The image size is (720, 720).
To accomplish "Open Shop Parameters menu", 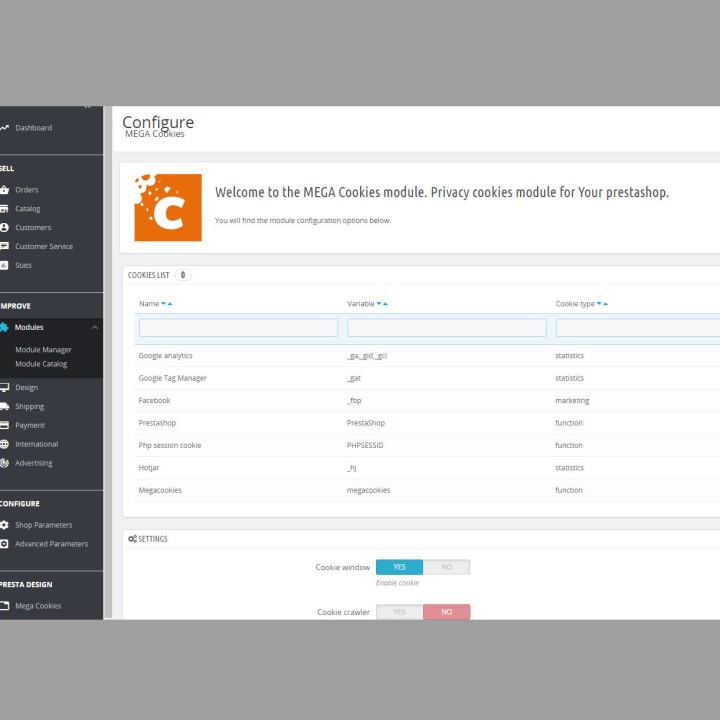I will pos(44,525).
